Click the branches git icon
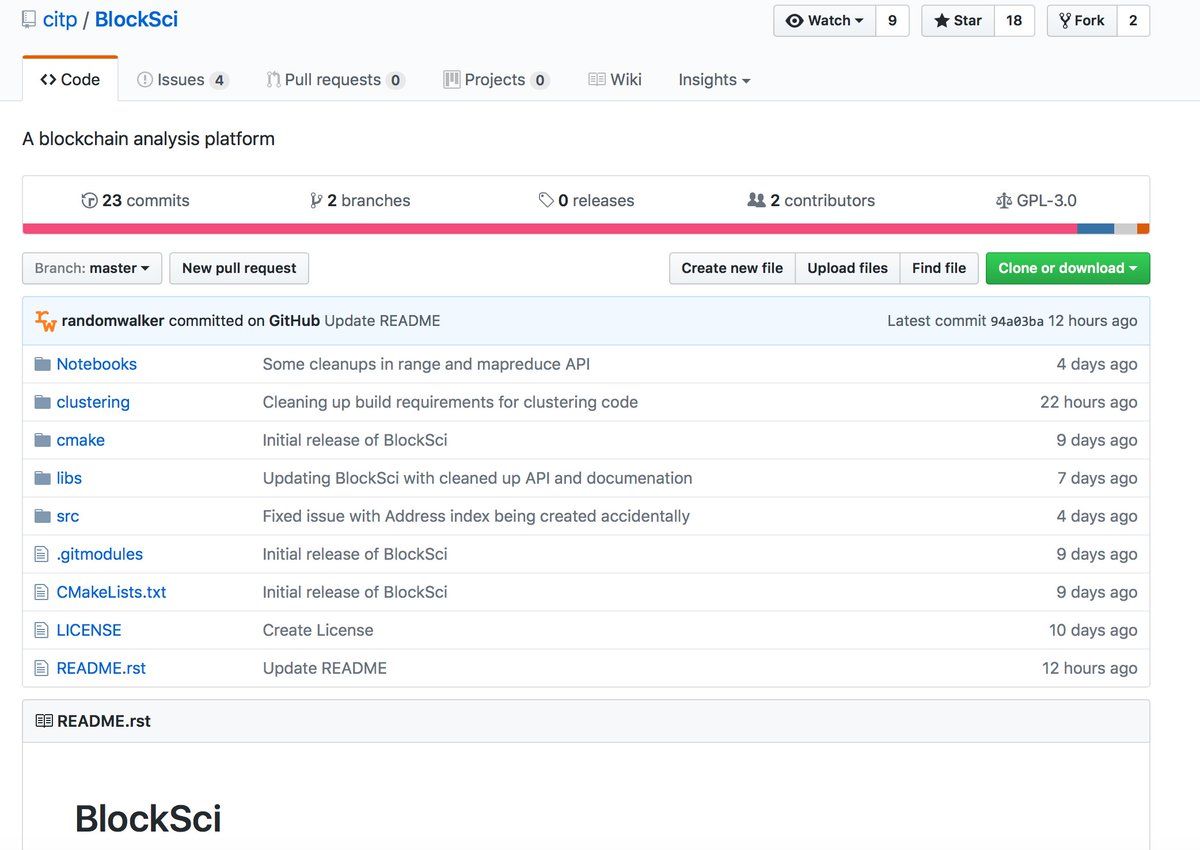The width and height of the screenshot is (1200, 850). [x=316, y=200]
